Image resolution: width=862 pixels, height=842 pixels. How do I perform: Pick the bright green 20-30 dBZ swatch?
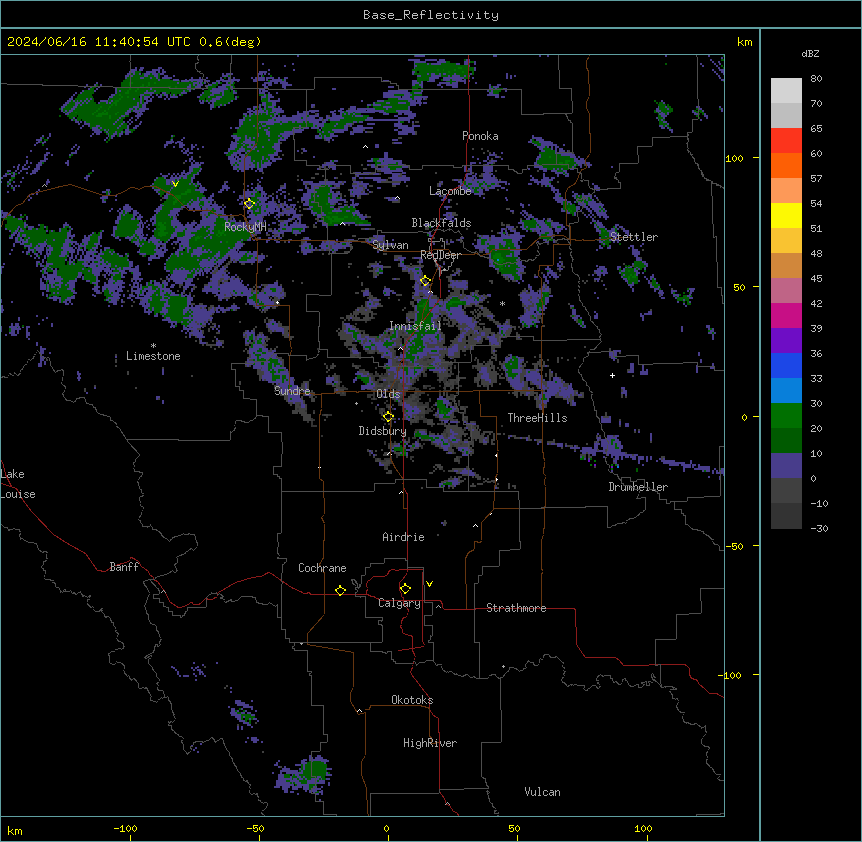tap(786, 416)
